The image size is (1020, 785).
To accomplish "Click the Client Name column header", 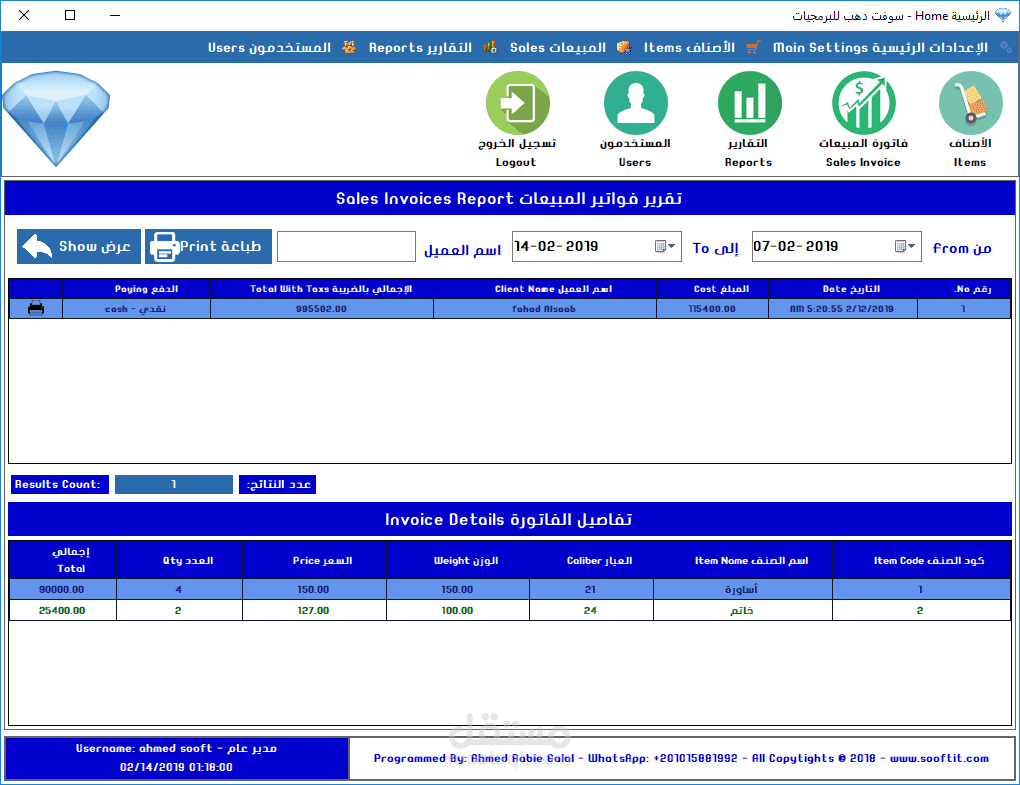I will pos(545,289).
